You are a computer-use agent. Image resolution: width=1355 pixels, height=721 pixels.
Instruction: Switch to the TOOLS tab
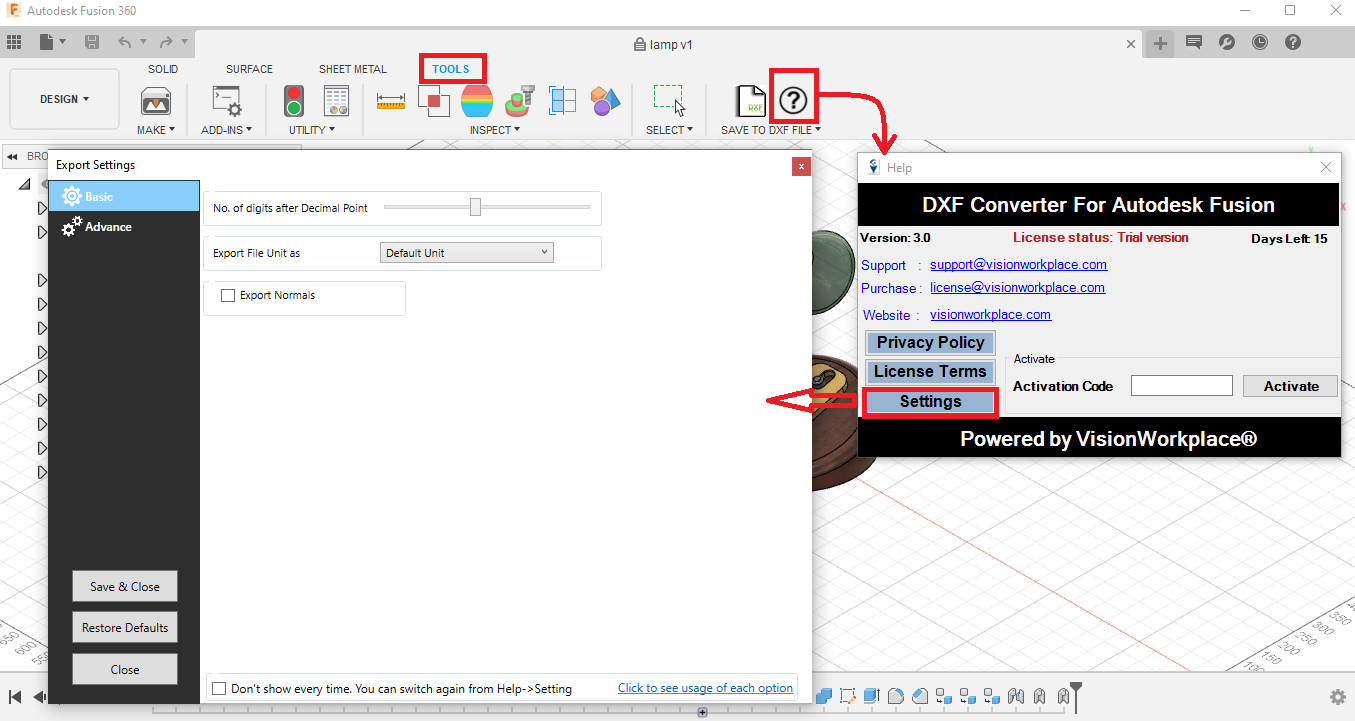tap(451, 69)
